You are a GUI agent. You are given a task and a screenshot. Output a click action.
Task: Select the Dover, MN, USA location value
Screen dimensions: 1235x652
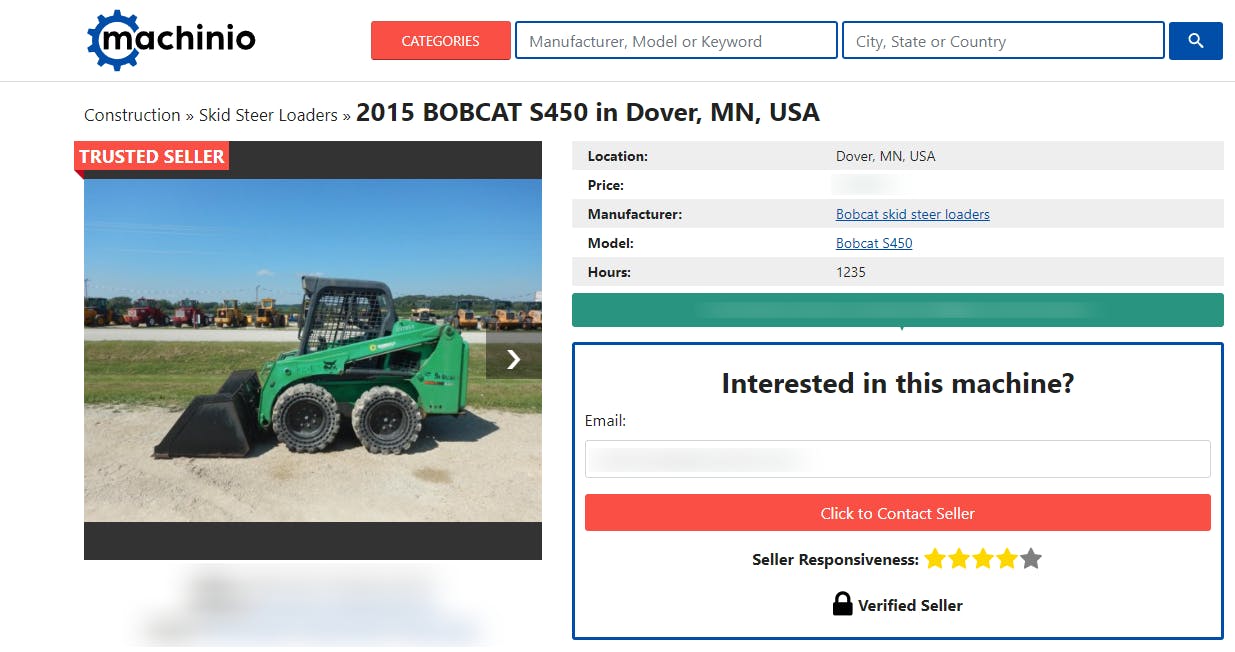(x=886, y=156)
